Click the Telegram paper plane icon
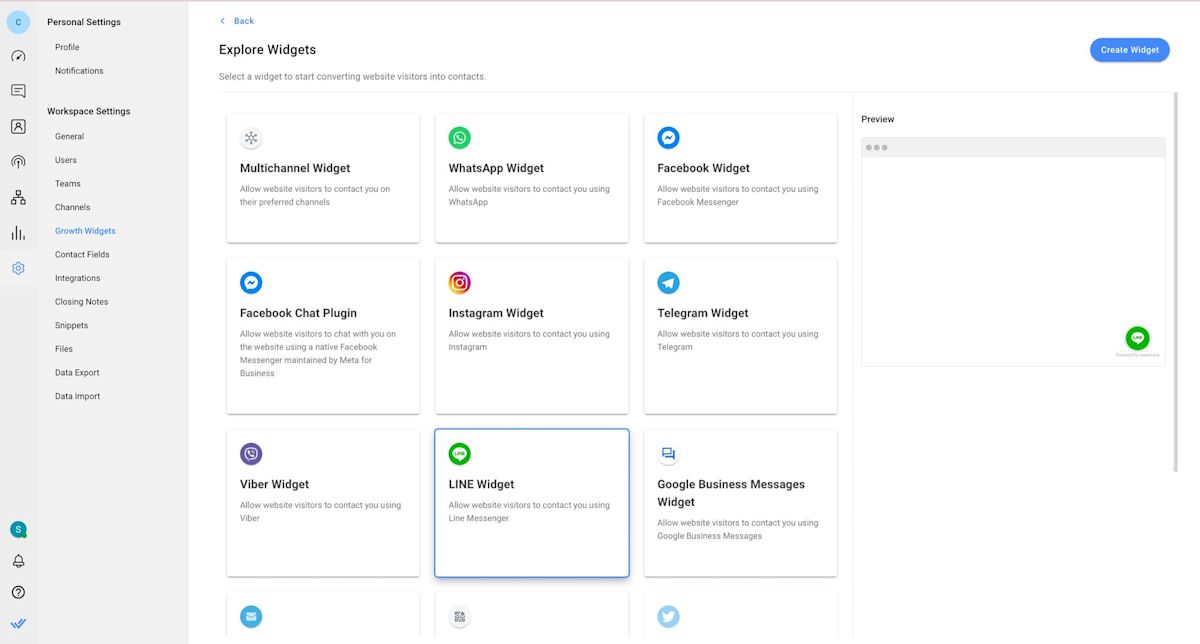The image size is (1200, 644). coord(668,283)
